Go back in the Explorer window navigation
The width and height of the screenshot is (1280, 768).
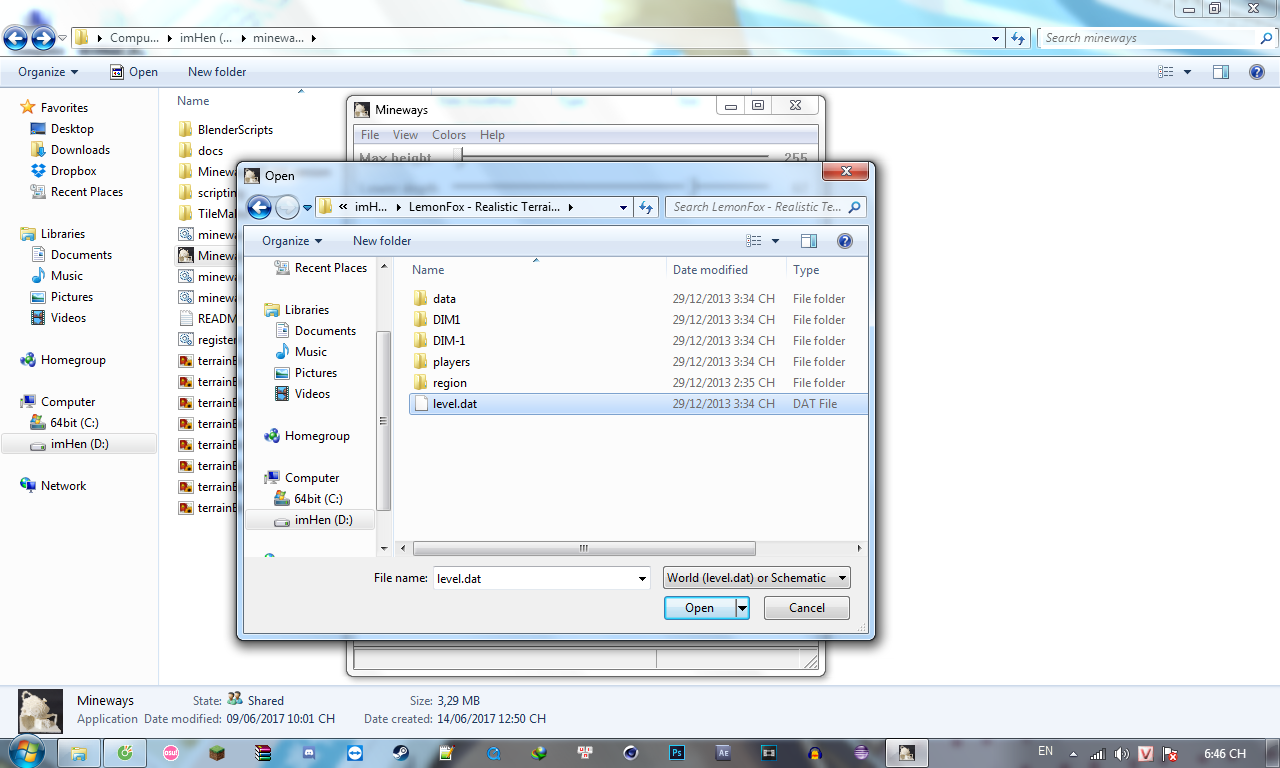coord(16,38)
